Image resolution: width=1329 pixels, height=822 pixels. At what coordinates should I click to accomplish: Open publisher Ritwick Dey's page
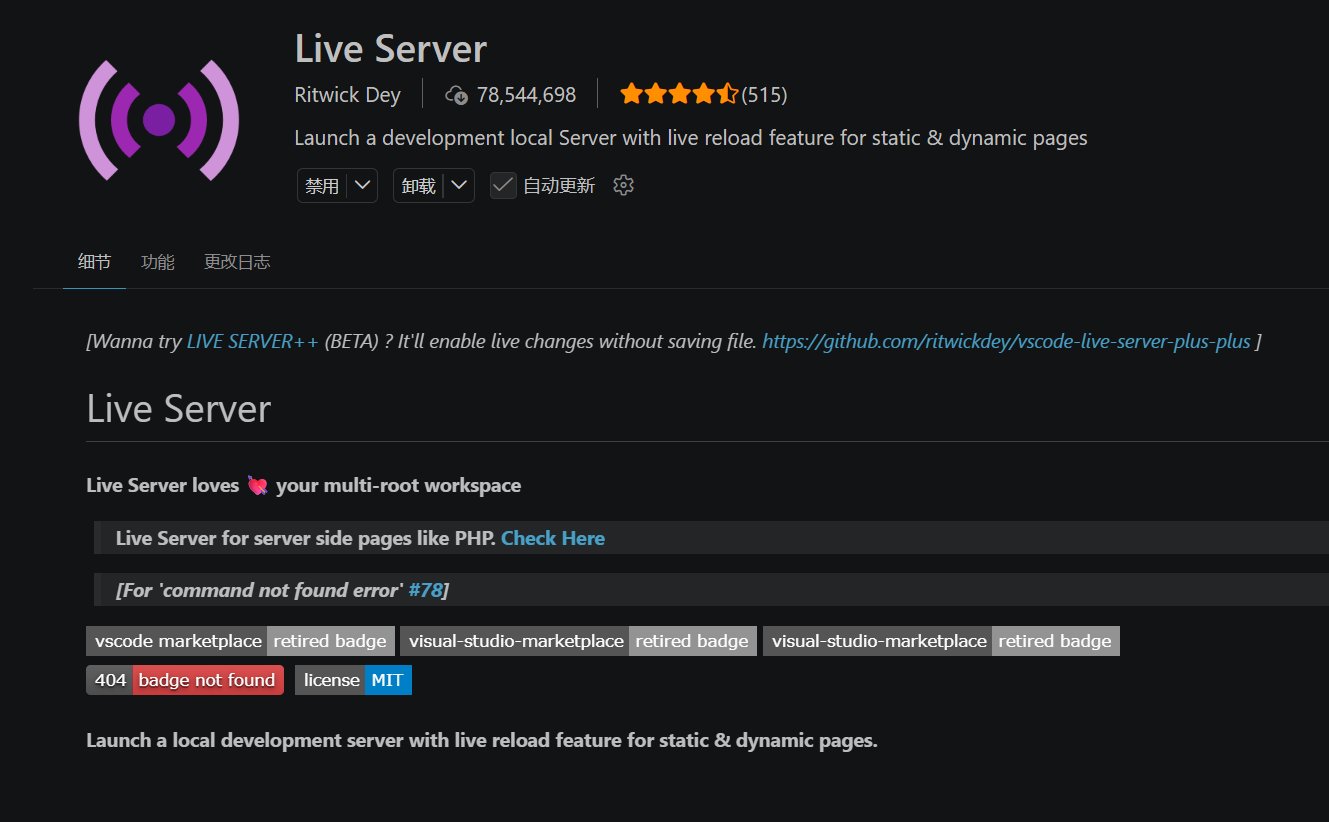pyautogui.click(x=347, y=95)
